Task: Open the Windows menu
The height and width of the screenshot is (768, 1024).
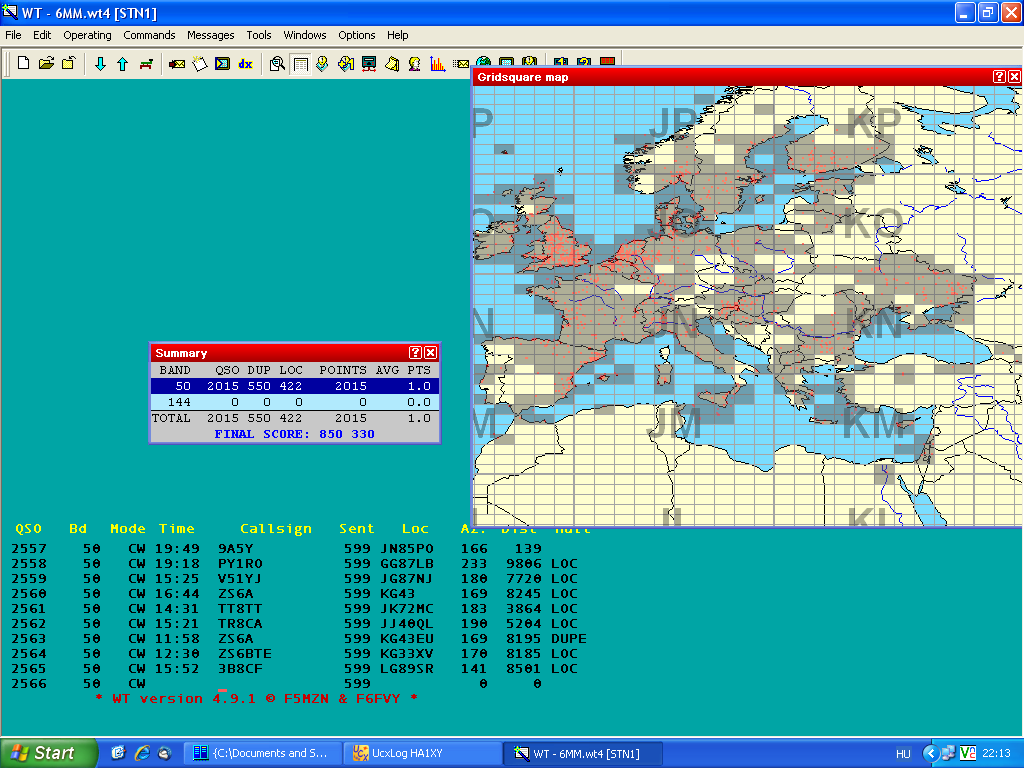Action: click(x=304, y=35)
